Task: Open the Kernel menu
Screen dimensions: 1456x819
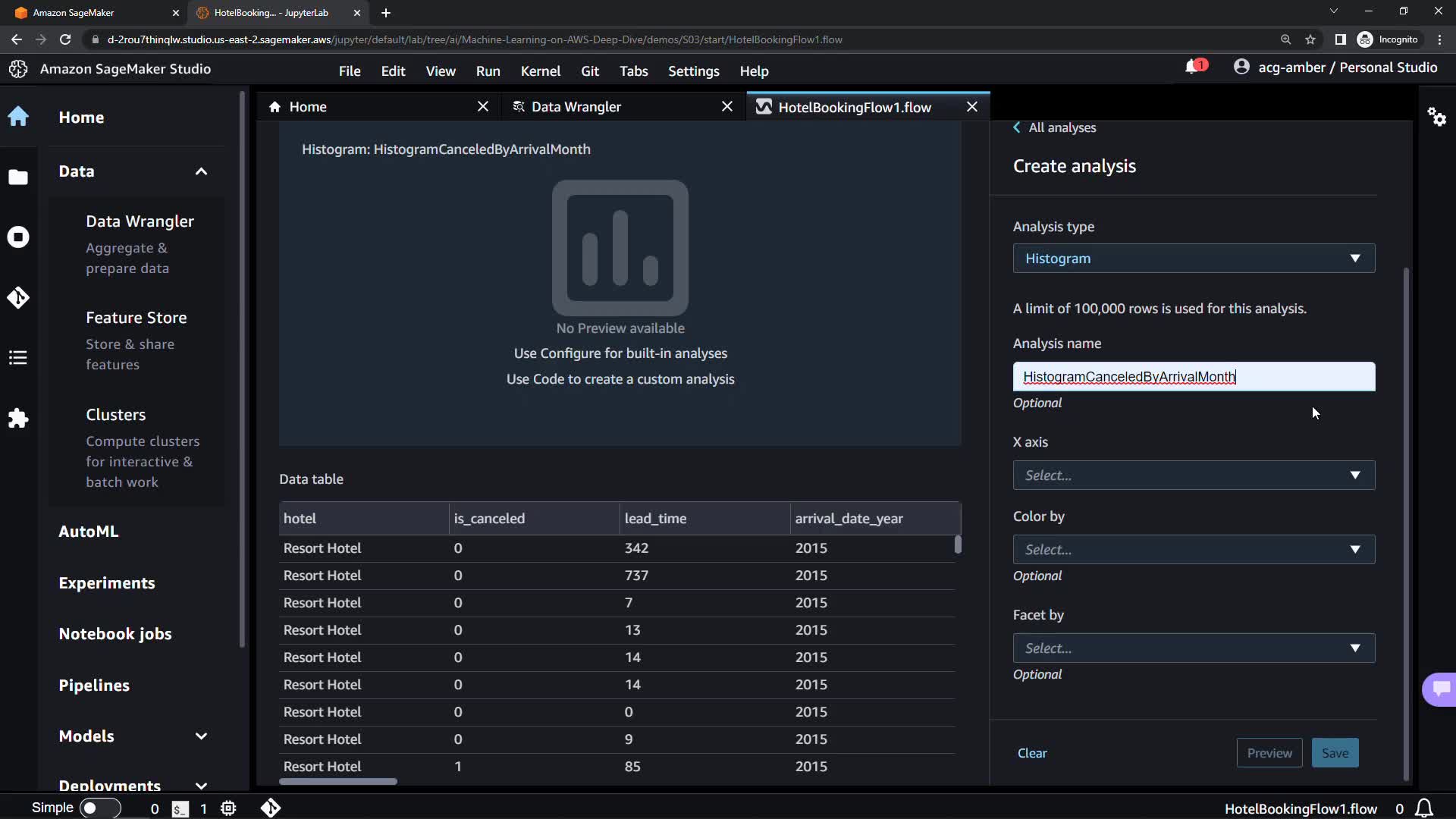Action: point(540,71)
